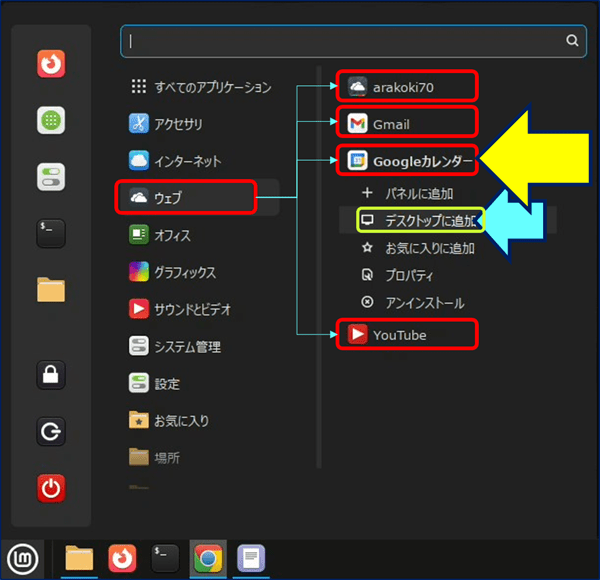Viewport: 600px width, 580px height.
Task: Launch Firefox from the panel
Action: click(x=122, y=559)
